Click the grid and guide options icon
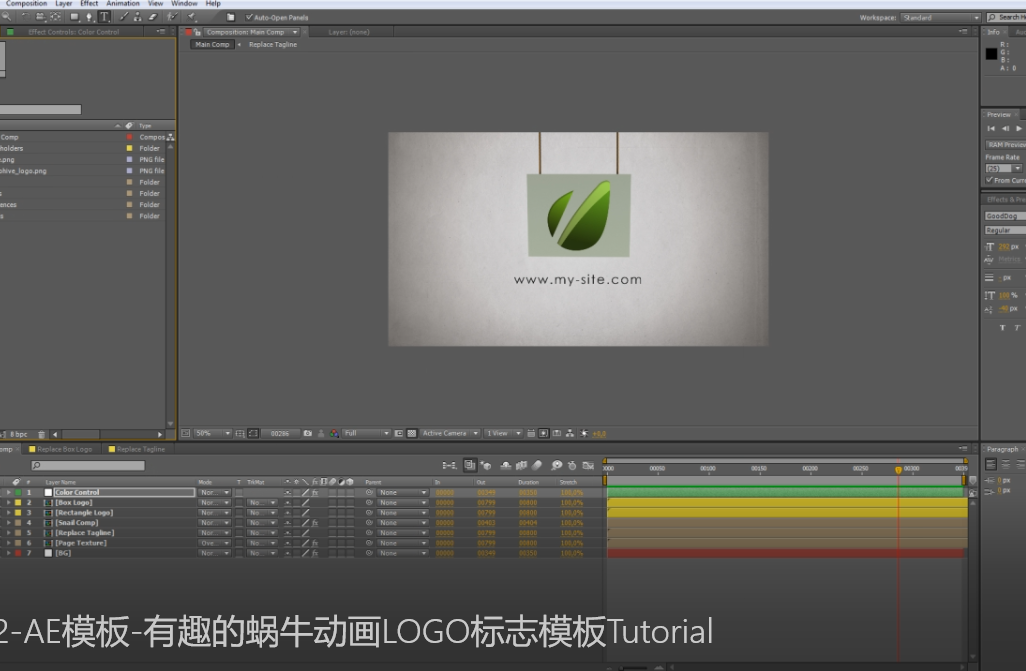1026x671 pixels. click(x=240, y=433)
